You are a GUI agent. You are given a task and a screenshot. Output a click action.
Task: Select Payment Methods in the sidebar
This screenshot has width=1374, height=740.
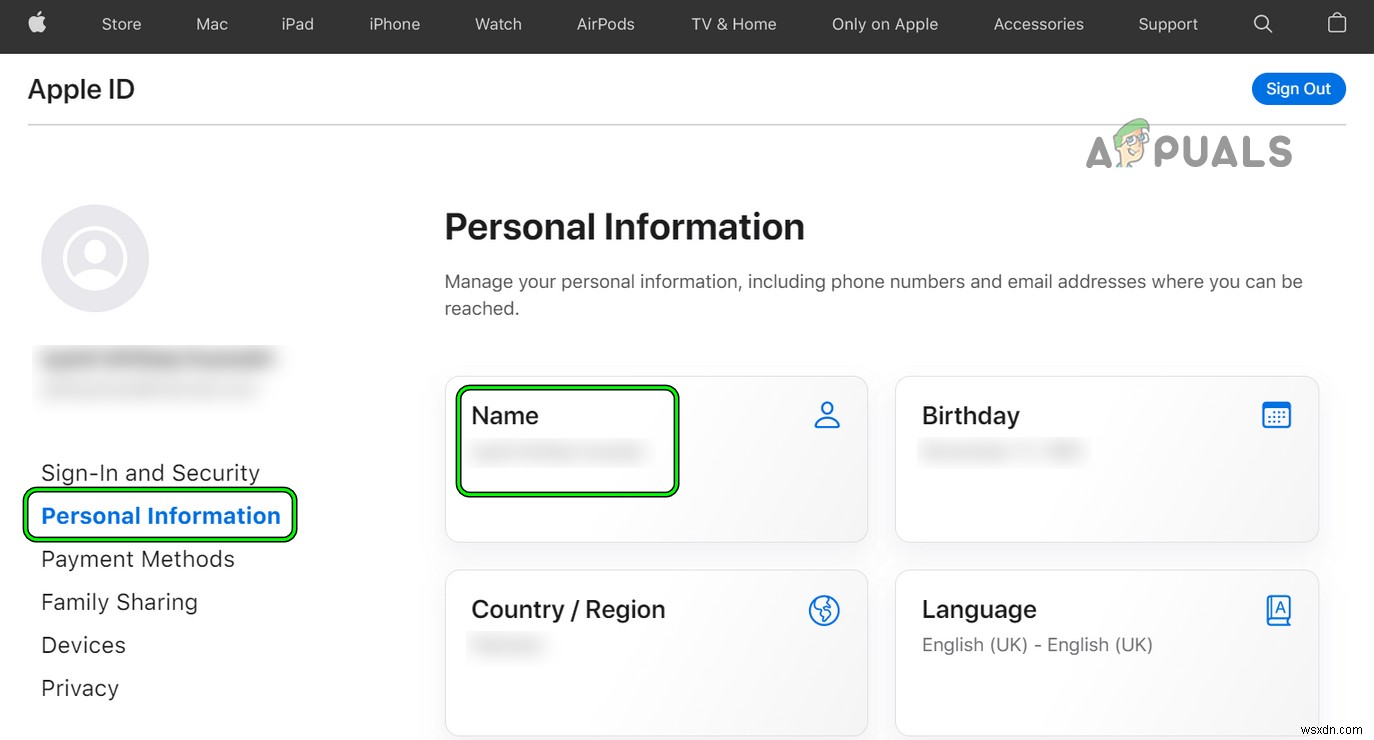coord(138,559)
